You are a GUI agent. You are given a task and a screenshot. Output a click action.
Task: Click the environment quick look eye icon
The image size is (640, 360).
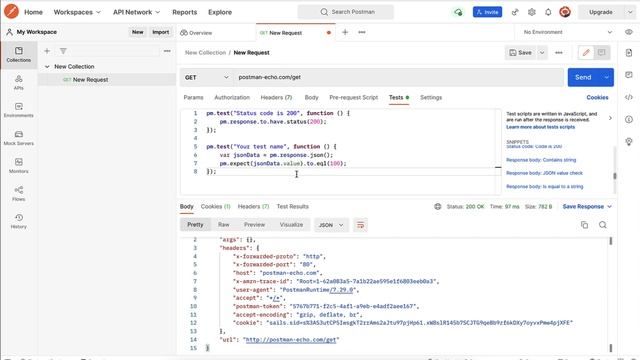[629, 32]
